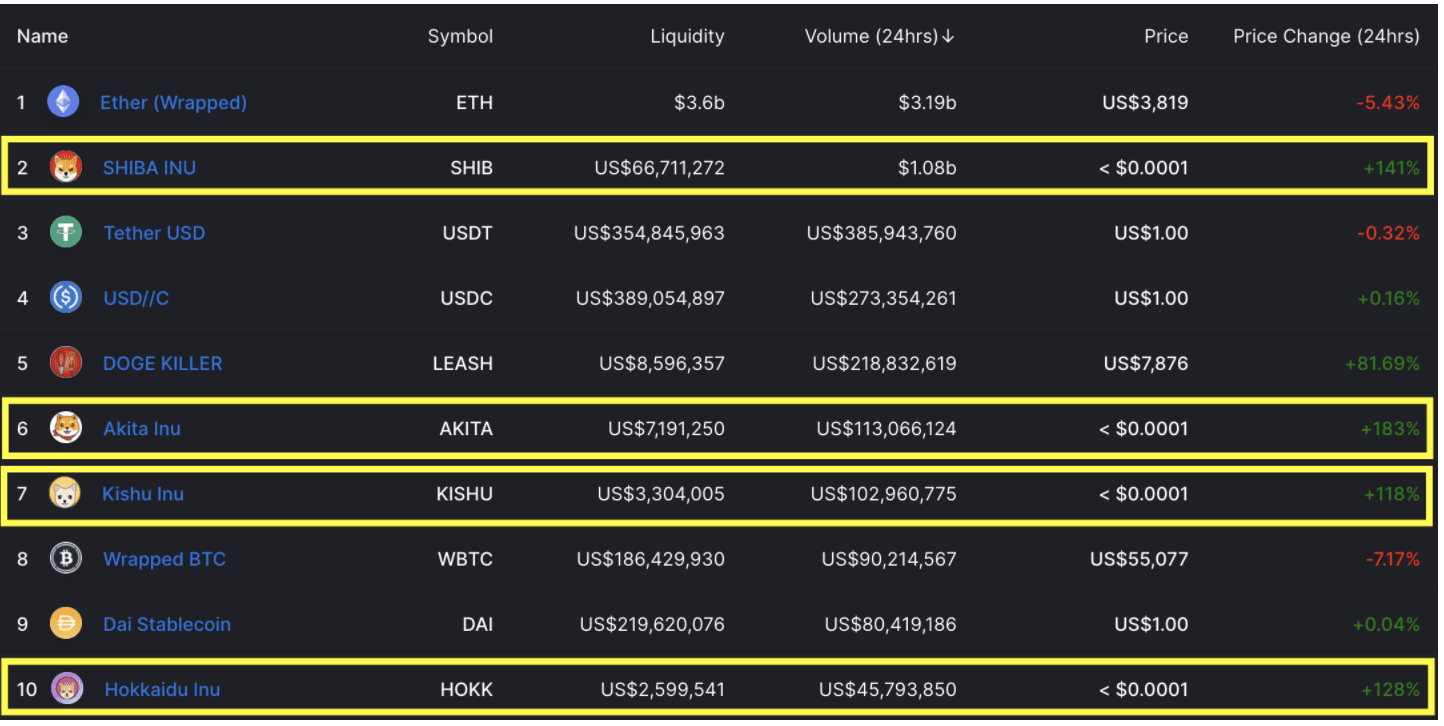Sort table by Price column header
This screenshot has height=726, width=1444.
pyautogui.click(x=1166, y=37)
